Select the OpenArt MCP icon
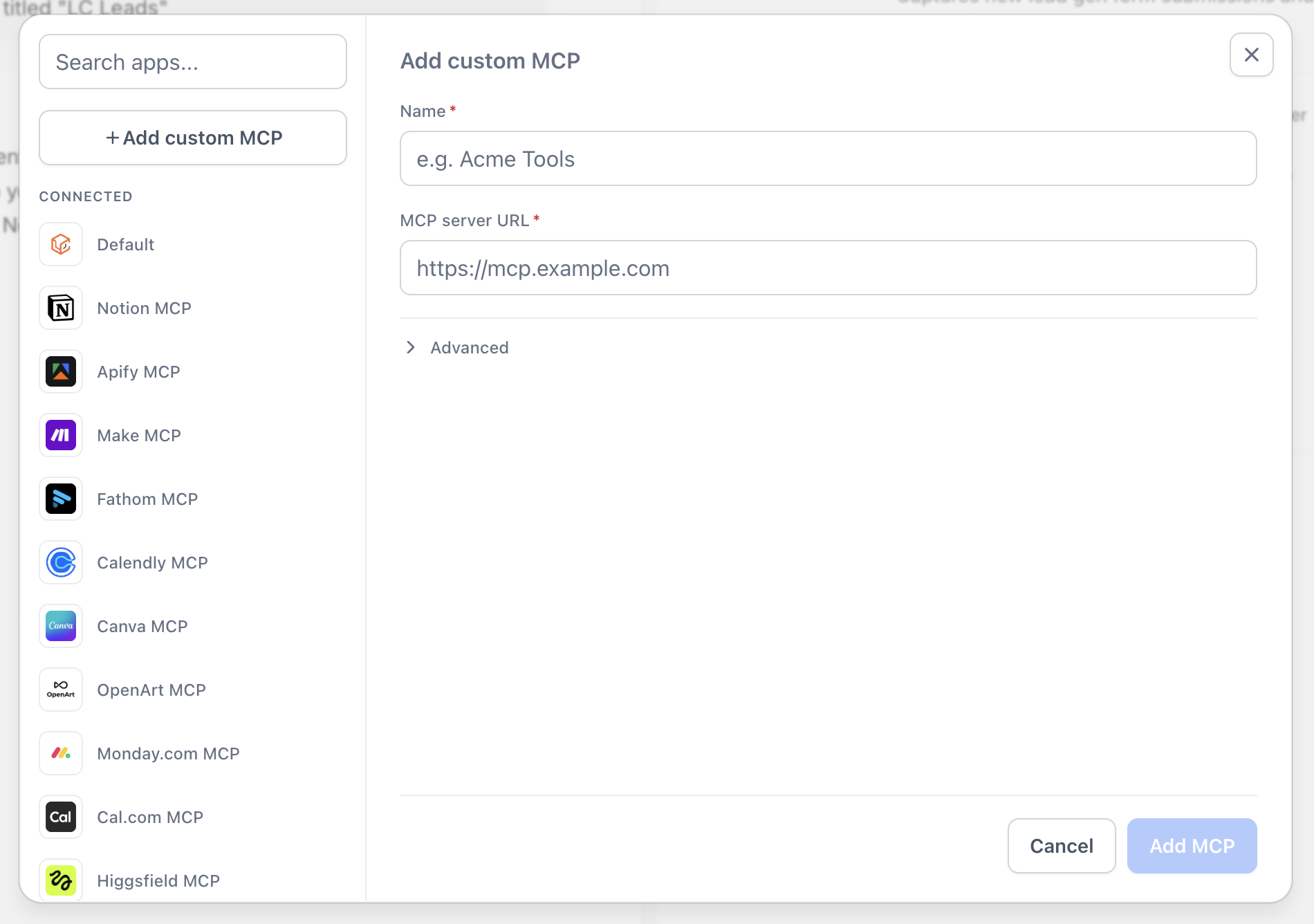This screenshot has height=924, width=1314. [x=61, y=690]
